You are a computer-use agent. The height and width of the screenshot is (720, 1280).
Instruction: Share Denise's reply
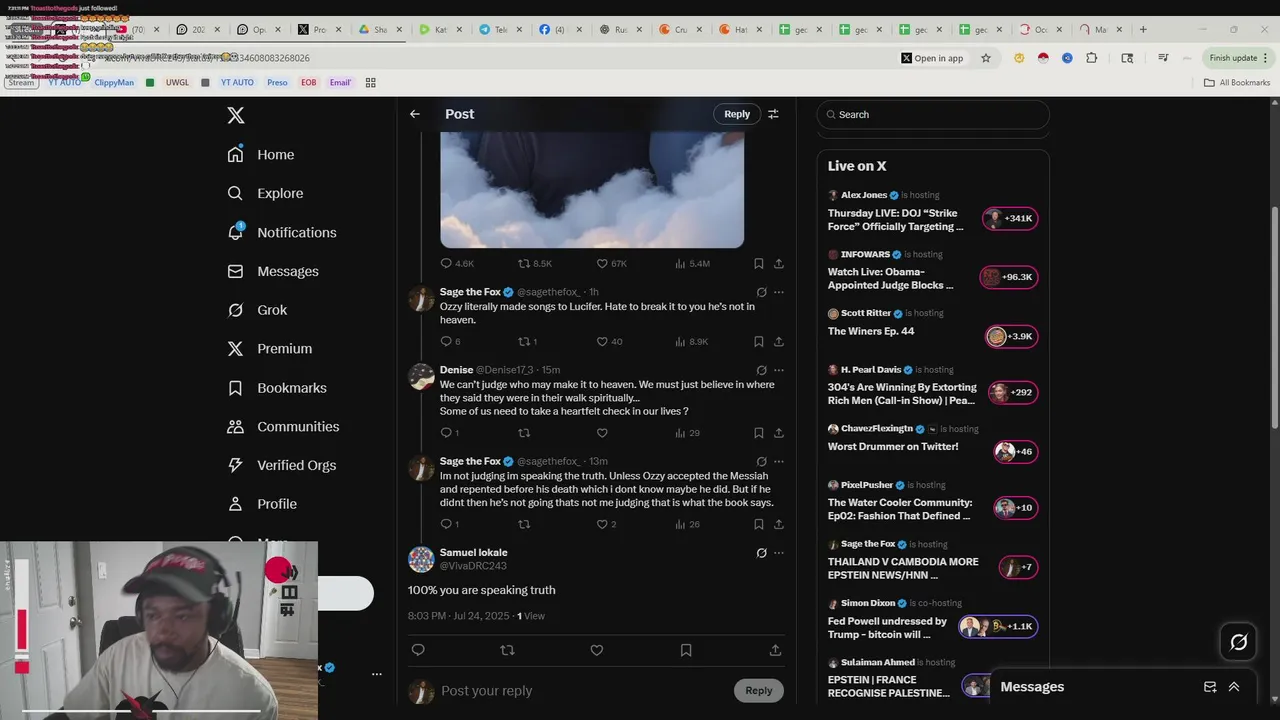779,433
